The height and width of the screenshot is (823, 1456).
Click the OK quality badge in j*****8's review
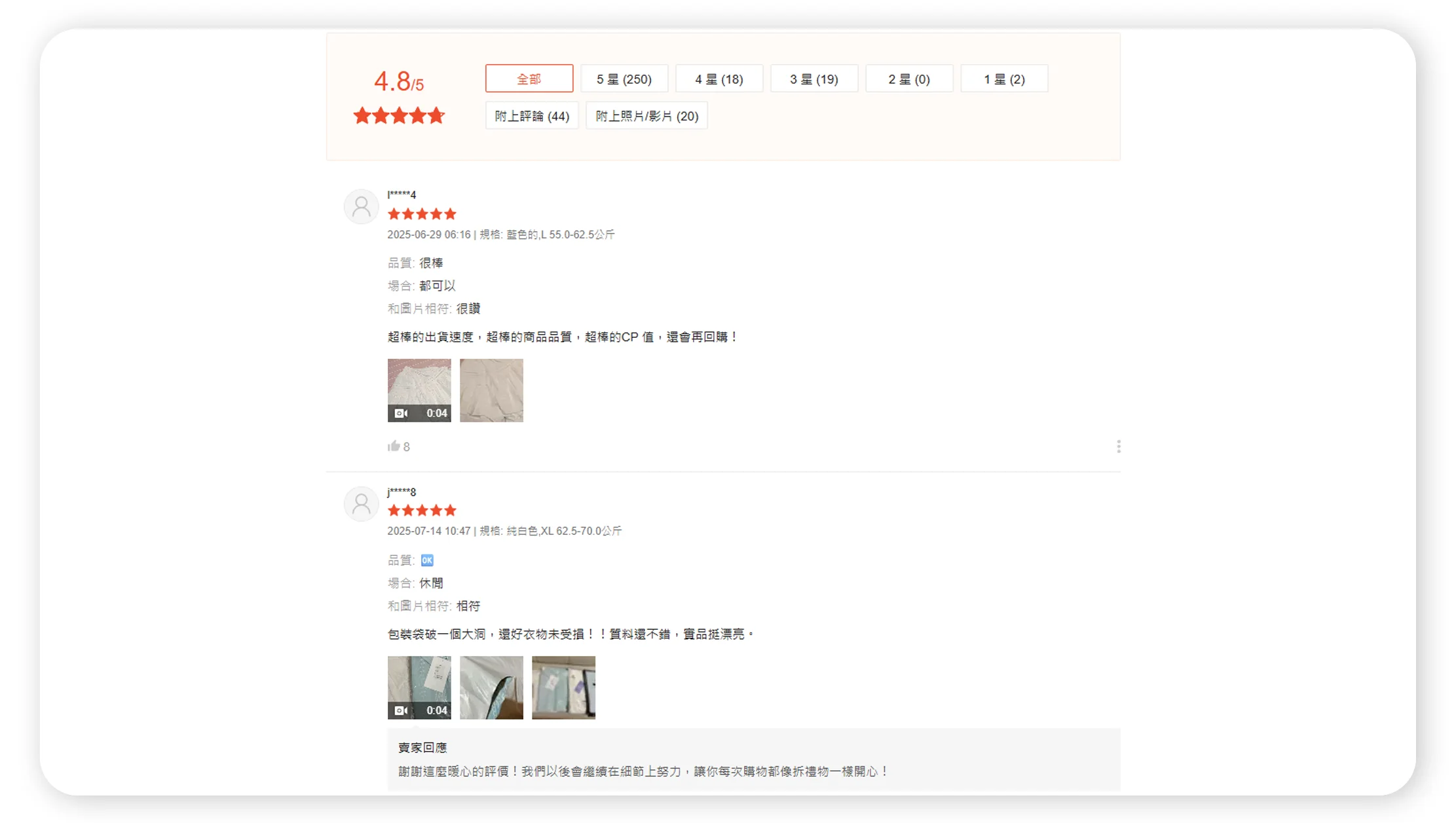[x=428, y=560]
